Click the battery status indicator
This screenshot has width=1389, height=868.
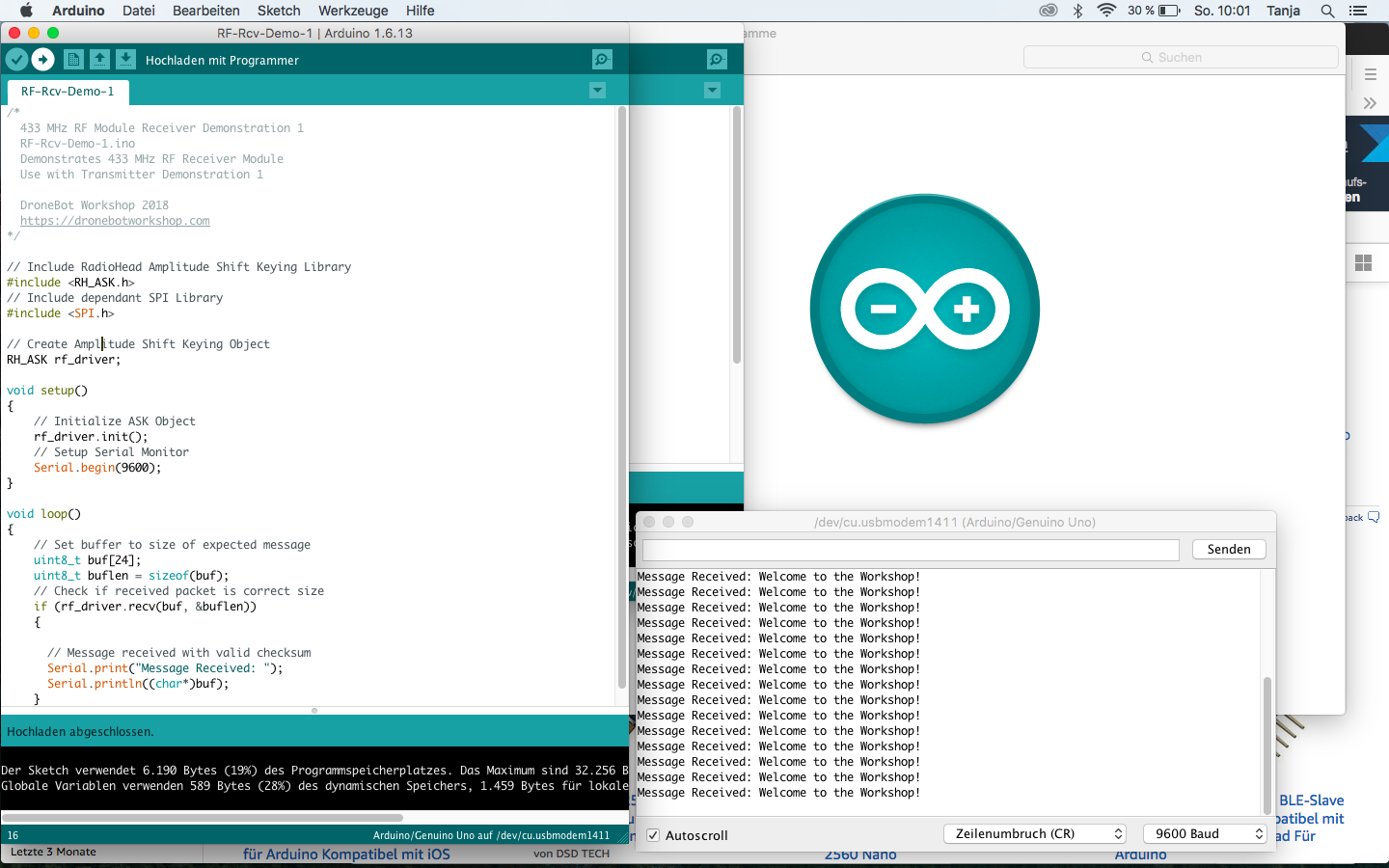click(x=1155, y=11)
